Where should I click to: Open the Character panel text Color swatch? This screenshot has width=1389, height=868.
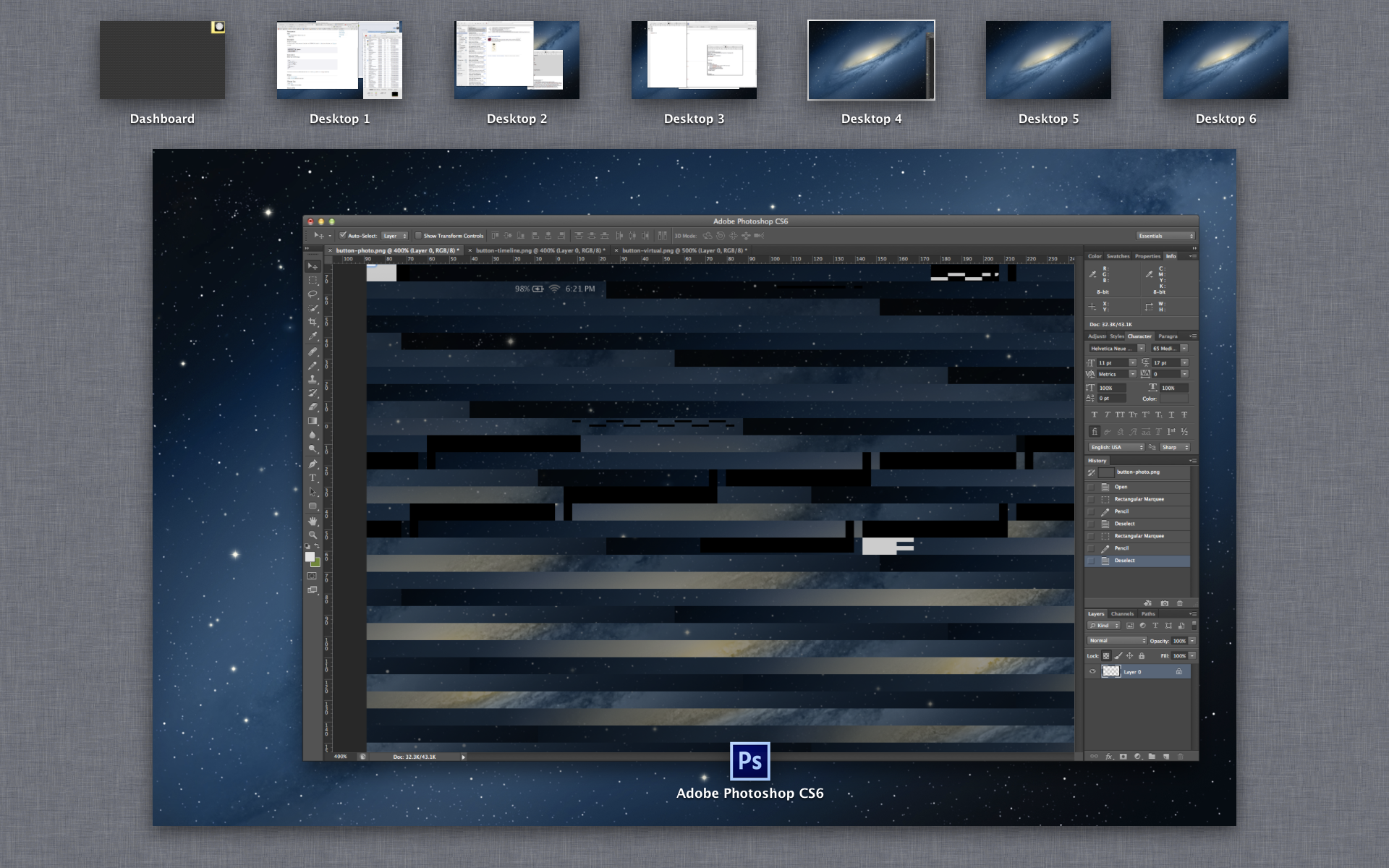(1174, 399)
